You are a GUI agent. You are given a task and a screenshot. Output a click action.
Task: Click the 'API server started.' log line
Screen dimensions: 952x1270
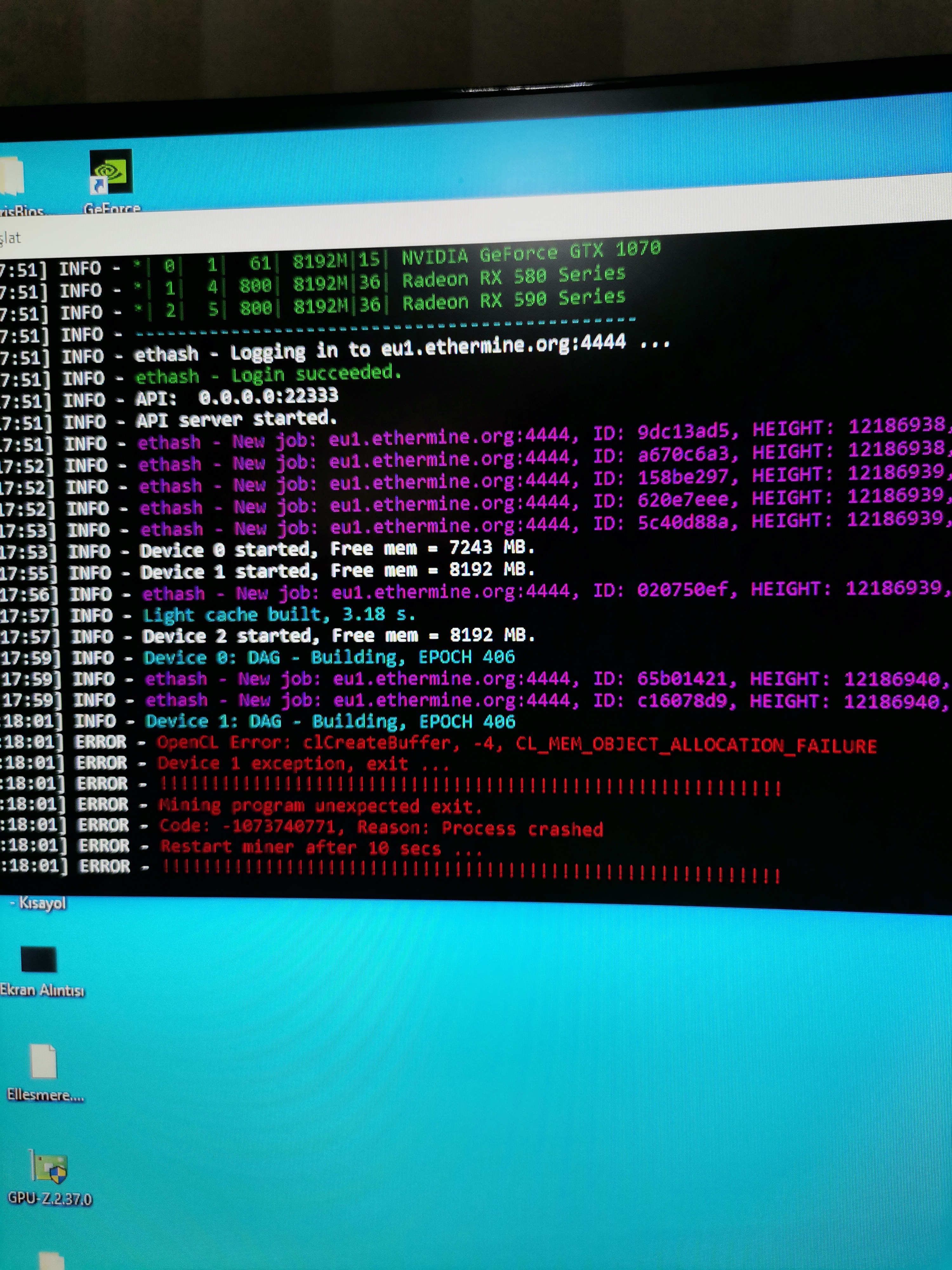pyautogui.click(x=236, y=419)
